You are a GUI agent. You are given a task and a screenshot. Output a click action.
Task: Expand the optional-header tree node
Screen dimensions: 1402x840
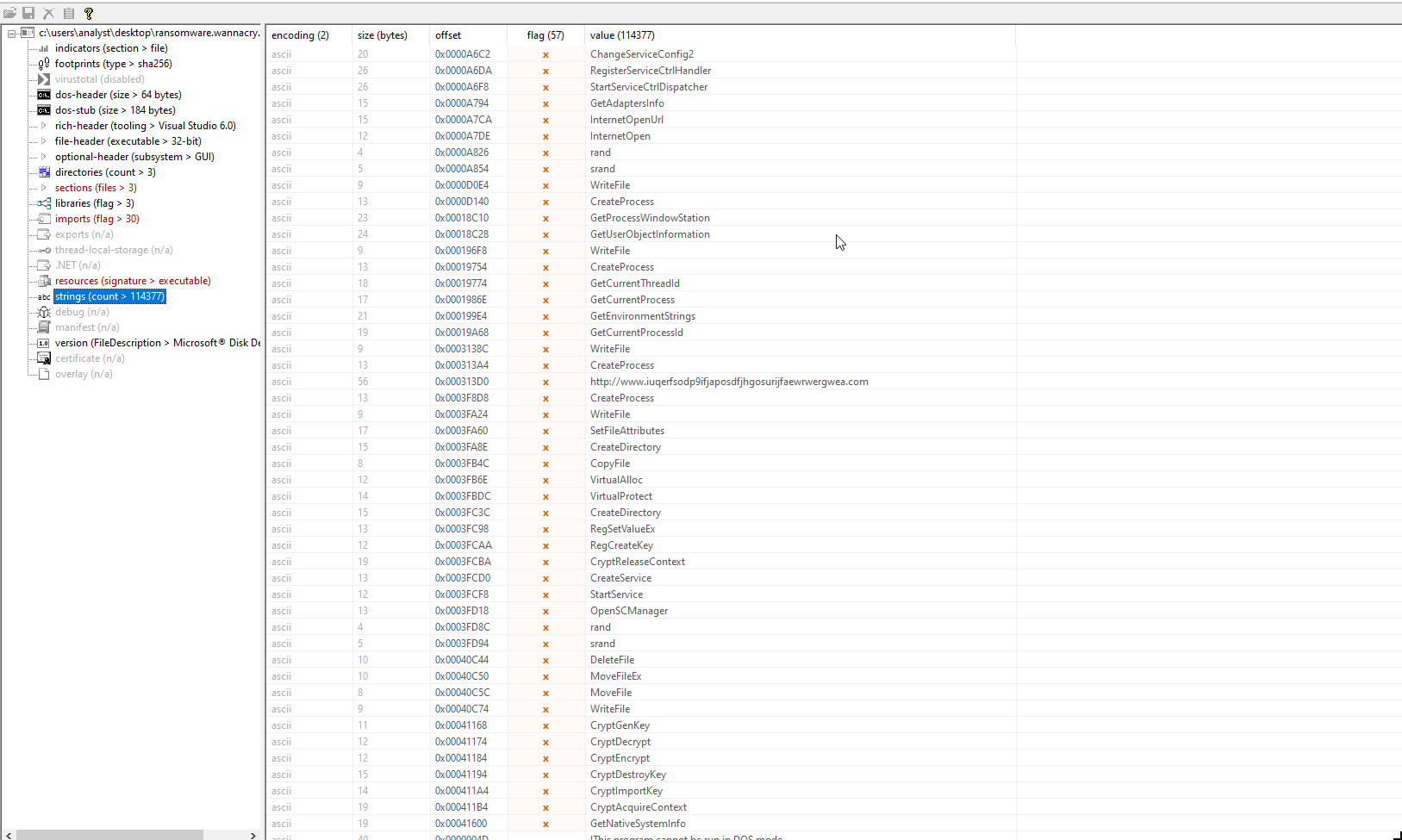click(x=44, y=157)
